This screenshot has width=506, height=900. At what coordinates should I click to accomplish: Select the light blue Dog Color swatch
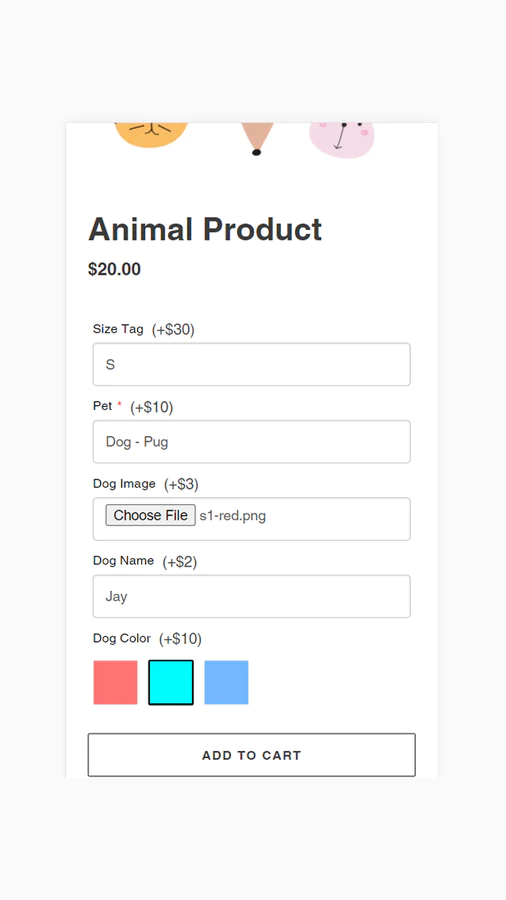pyautogui.click(x=226, y=682)
